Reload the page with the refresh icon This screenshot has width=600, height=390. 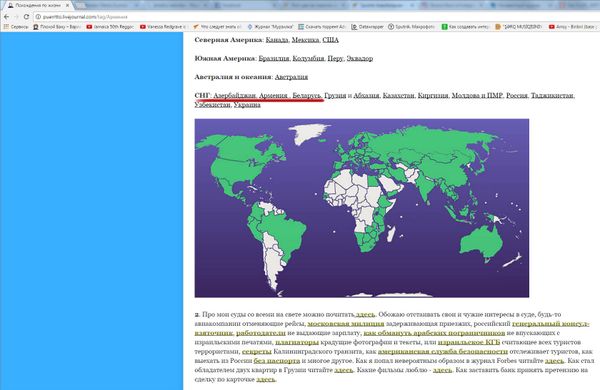click(x=26, y=17)
